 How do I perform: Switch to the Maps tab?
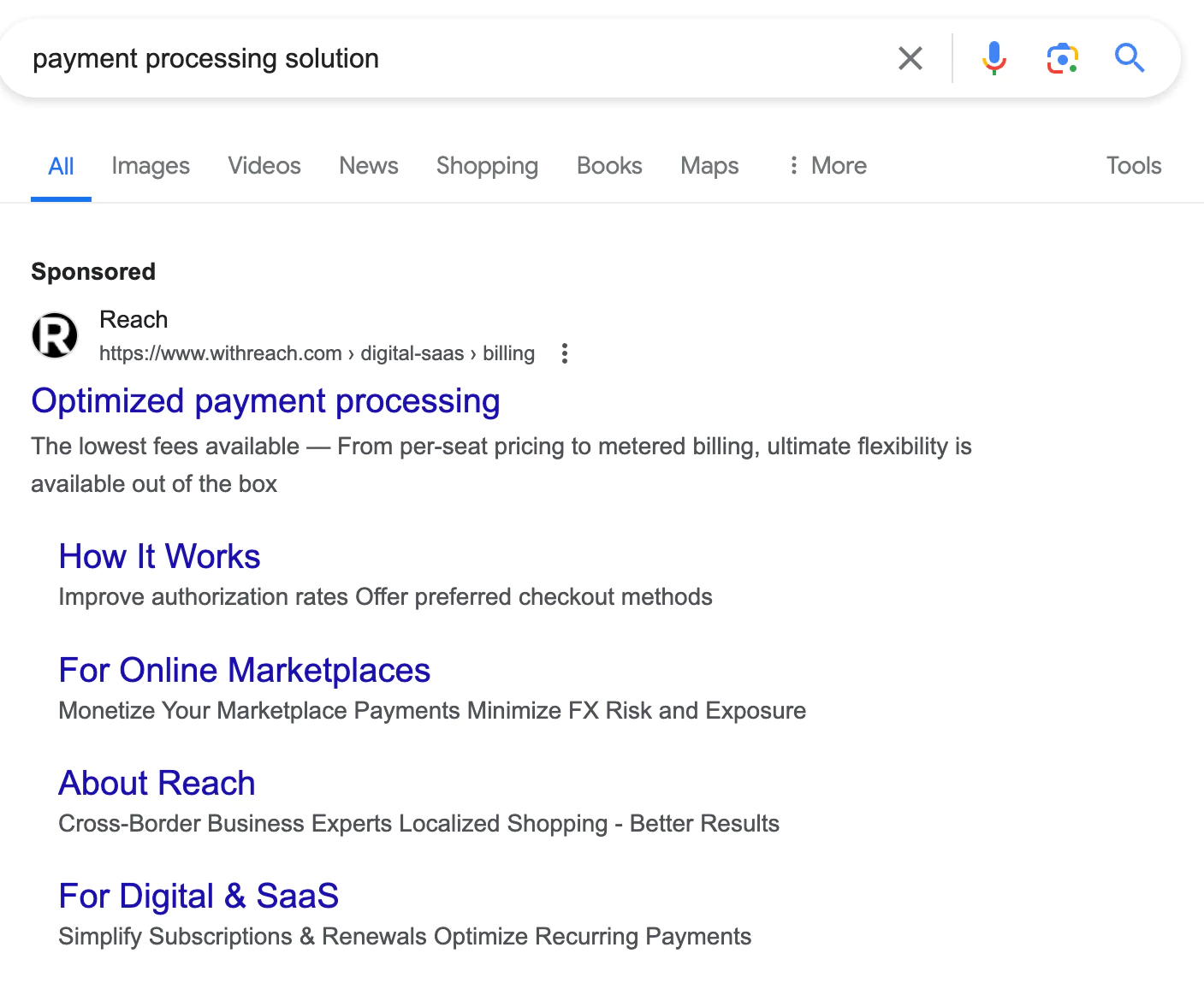(709, 166)
